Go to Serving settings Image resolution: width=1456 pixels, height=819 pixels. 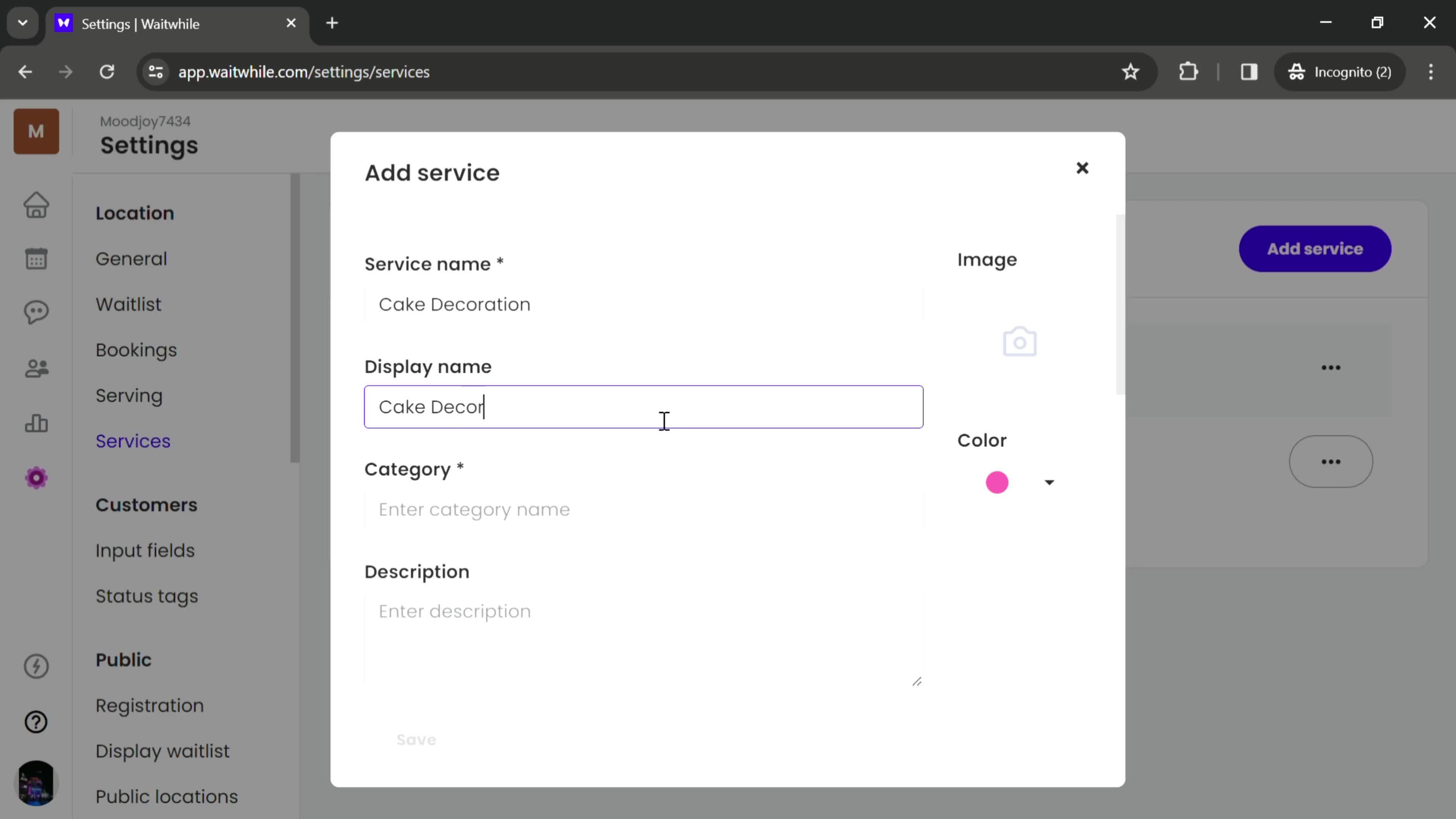pos(129,396)
